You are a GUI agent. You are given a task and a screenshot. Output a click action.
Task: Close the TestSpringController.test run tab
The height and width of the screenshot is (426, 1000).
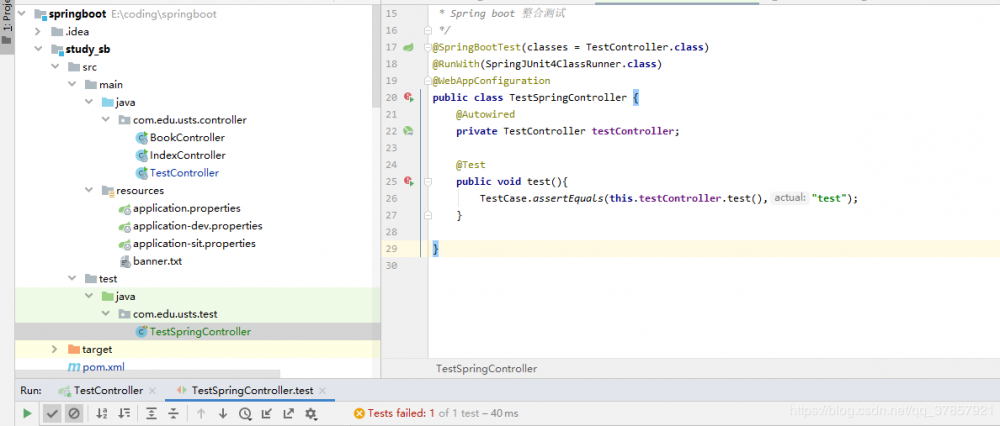(323, 390)
